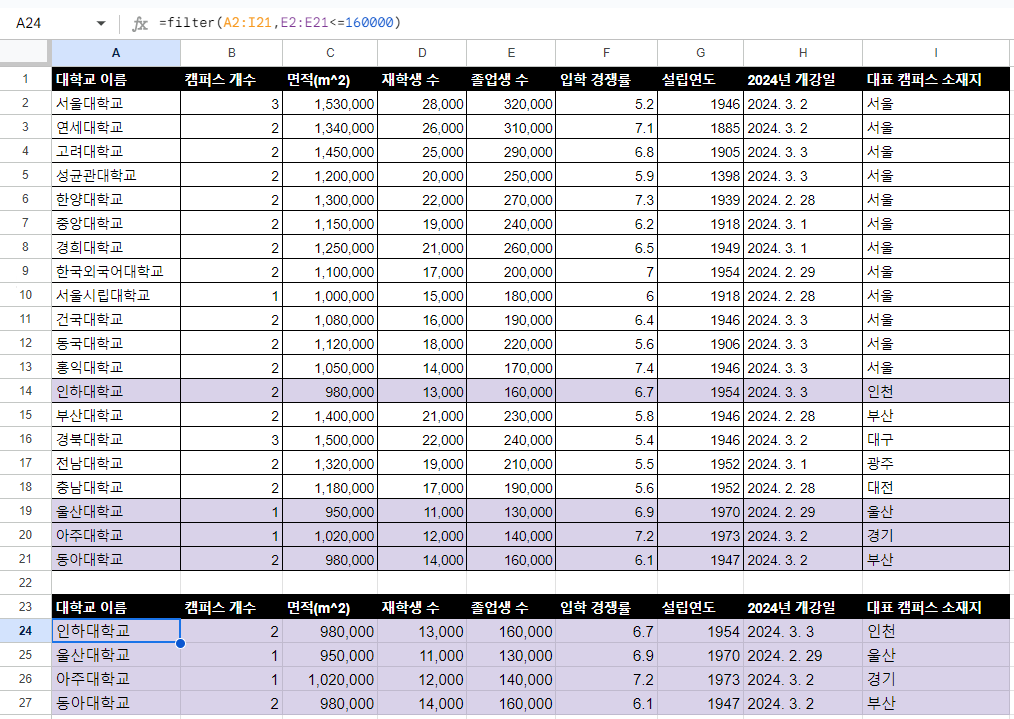Click header cell '면적(m^2)' in row 1

click(330, 80)
